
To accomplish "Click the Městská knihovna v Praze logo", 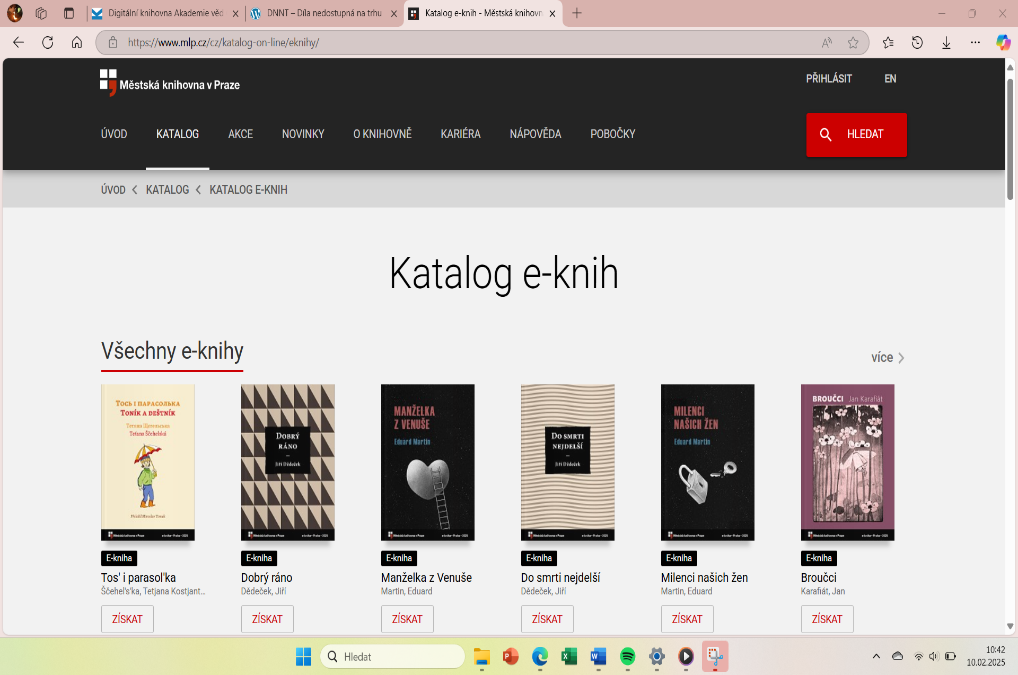I will (170, 83).
